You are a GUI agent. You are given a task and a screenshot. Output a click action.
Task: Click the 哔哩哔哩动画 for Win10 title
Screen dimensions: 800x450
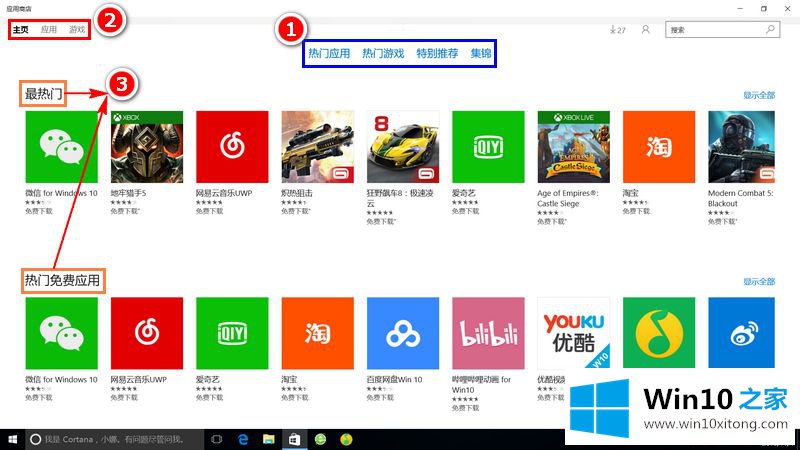(481, 385)
